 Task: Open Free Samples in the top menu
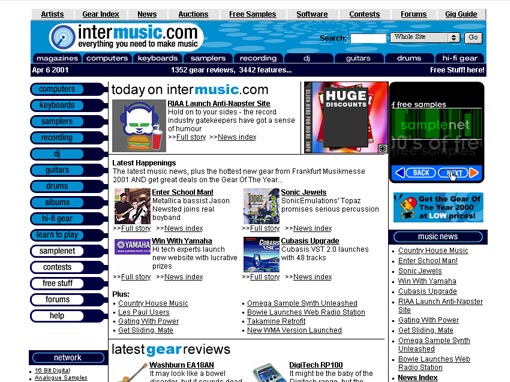[x=253, y=14]
